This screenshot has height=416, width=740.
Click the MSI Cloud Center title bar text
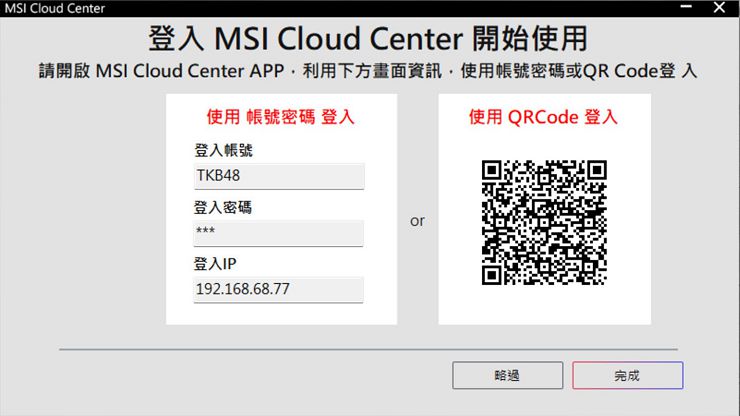[x=55, y=8]
